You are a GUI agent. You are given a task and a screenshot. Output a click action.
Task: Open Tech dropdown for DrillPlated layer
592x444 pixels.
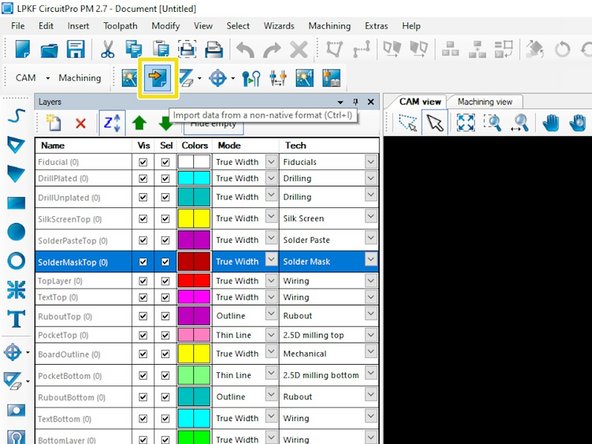coord(371,178)
